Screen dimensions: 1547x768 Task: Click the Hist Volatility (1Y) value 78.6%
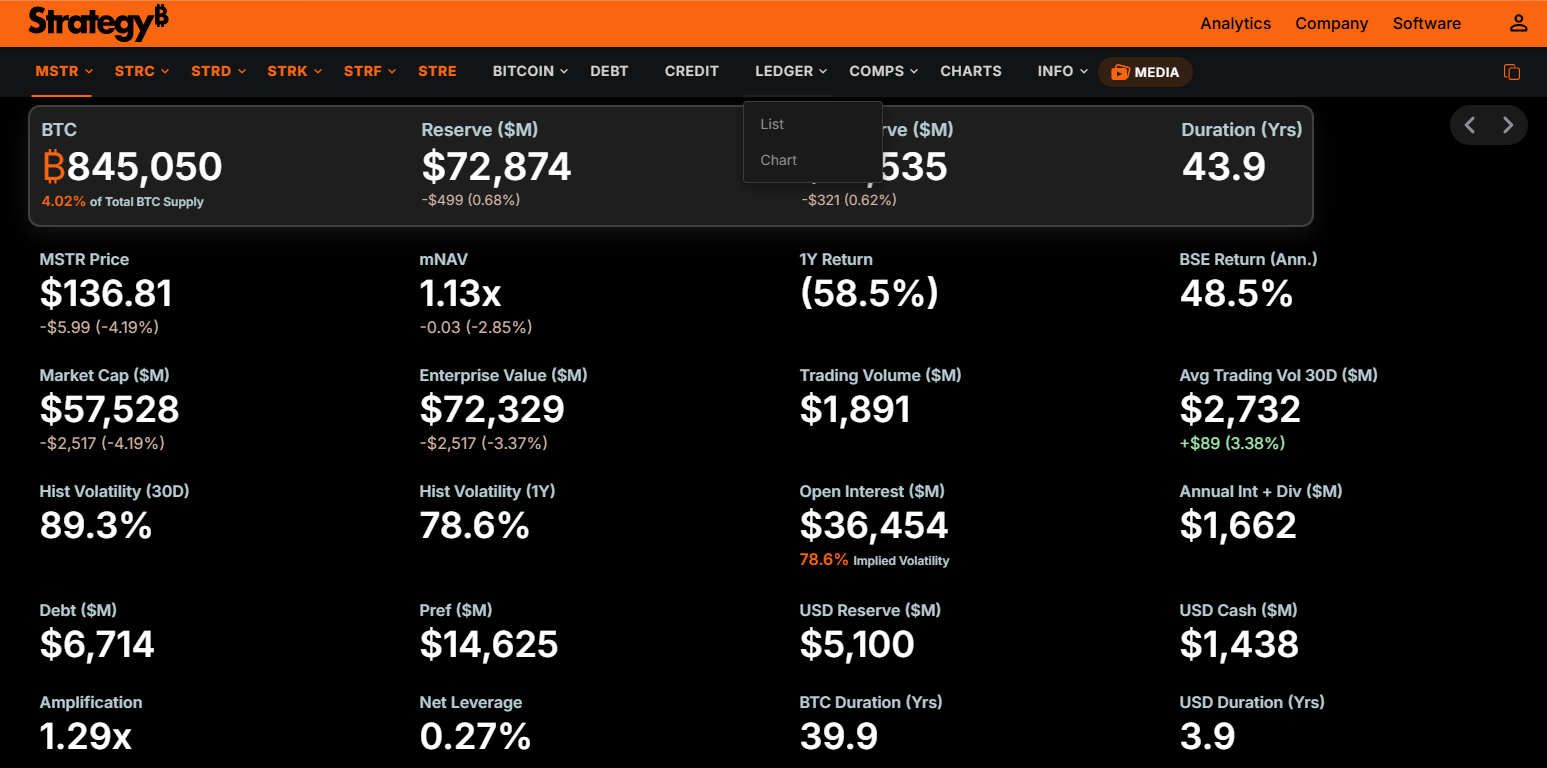click(x=475, y=525)
